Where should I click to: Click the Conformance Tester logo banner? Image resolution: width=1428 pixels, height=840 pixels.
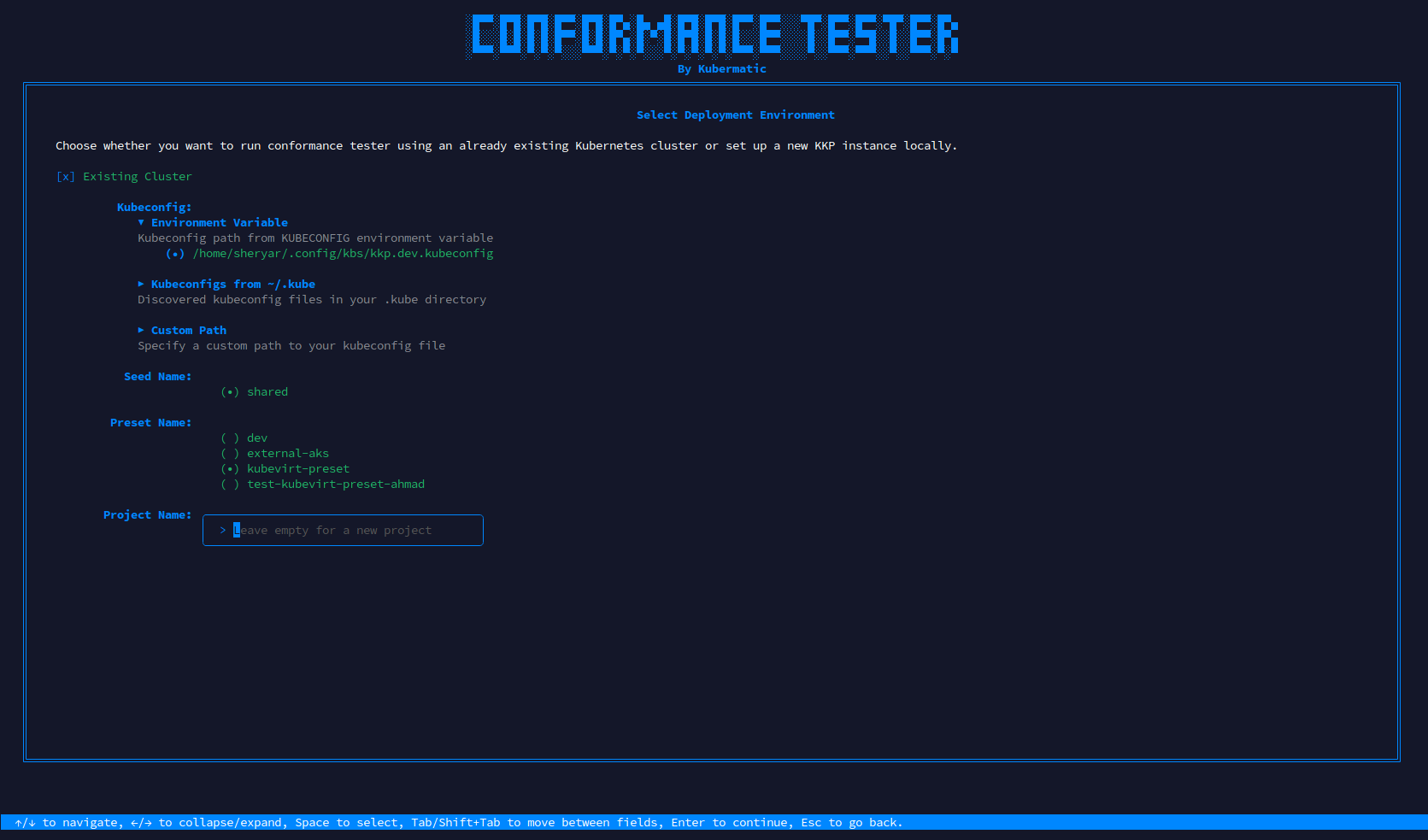[714, 36]
